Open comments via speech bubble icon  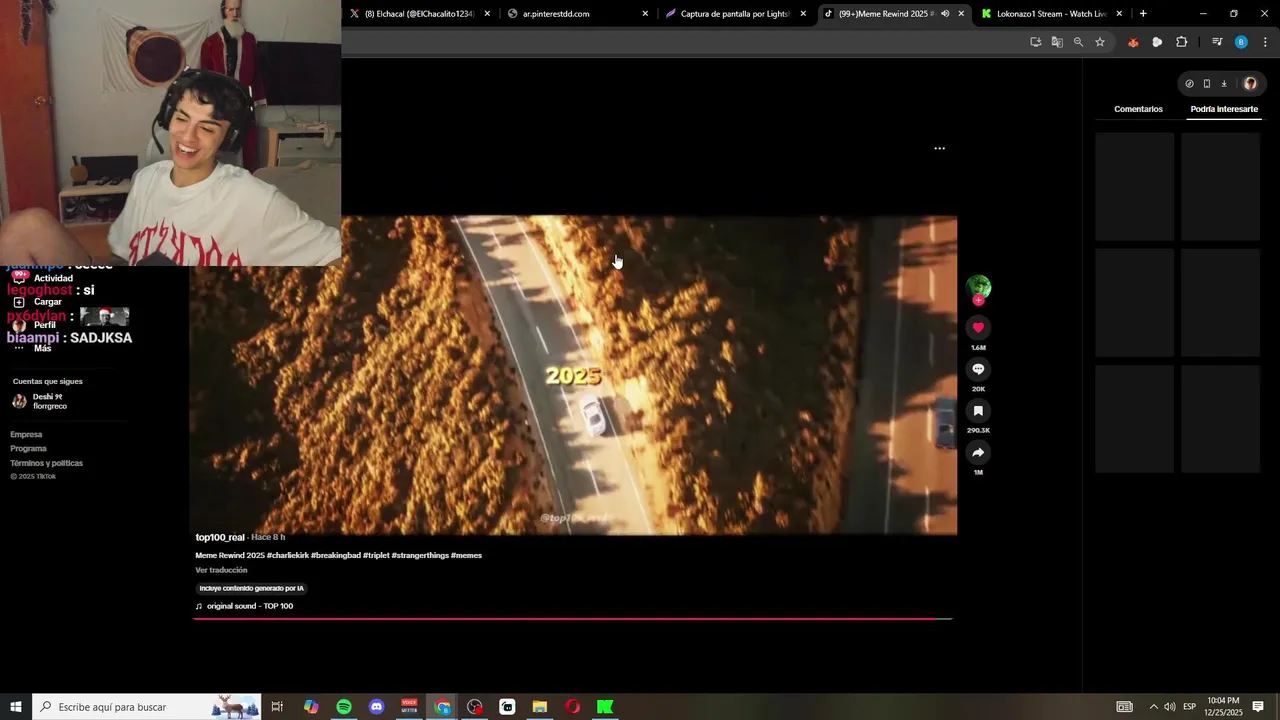(978, 369)
